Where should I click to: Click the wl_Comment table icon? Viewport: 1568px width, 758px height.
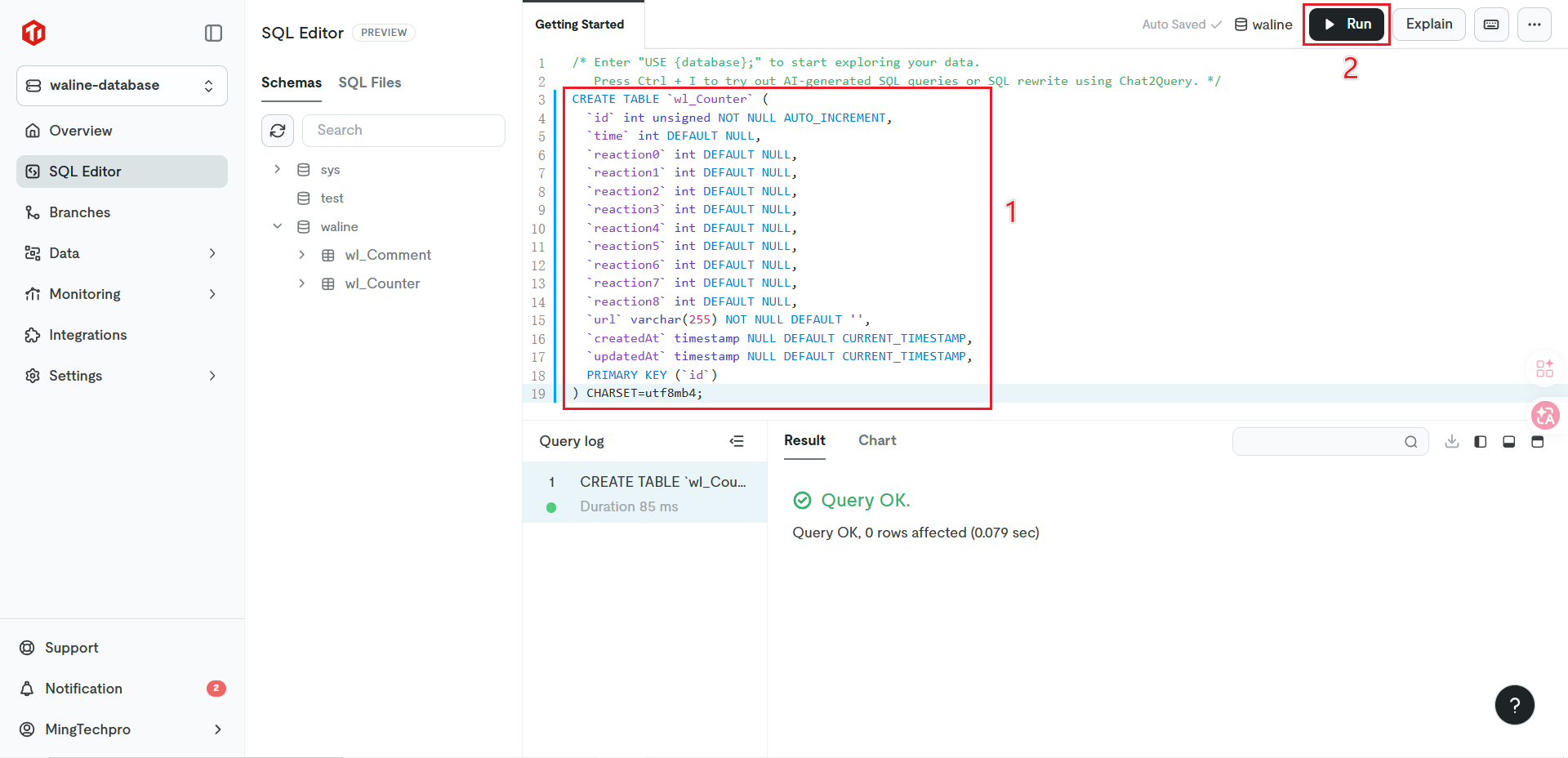tap(328, 255)
